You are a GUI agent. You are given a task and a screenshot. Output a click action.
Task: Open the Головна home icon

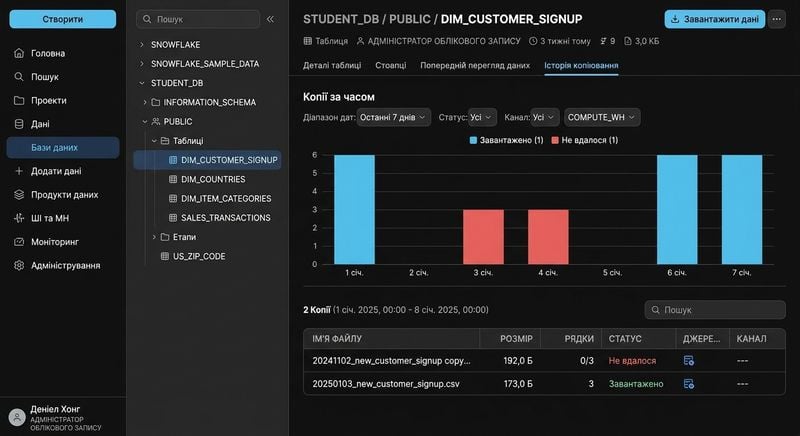point(19,53)
